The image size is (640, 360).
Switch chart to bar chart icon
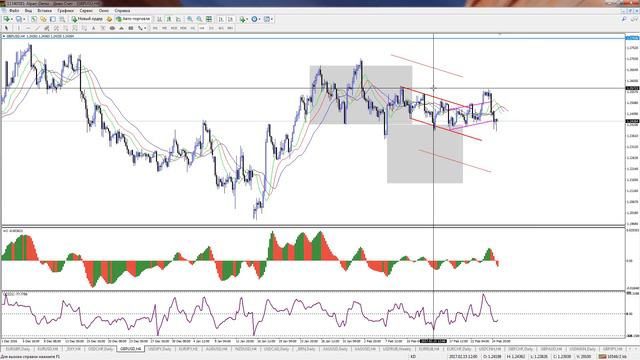coord(160,19)
